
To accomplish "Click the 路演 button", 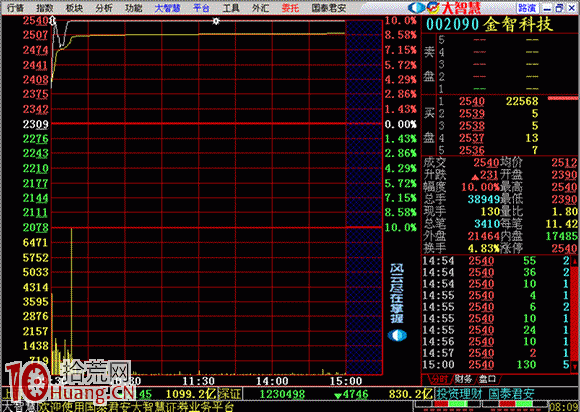I will point(527,8).
